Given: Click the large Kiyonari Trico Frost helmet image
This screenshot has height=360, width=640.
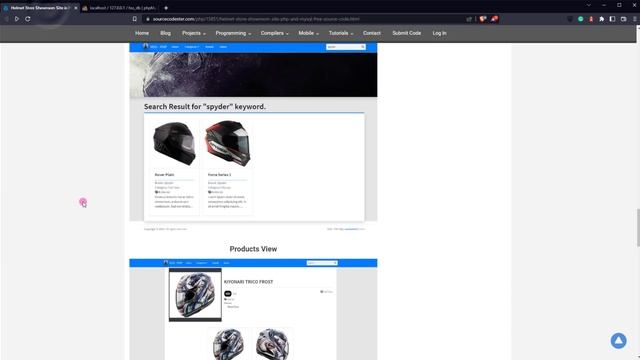Looking at the screenshot, I should tap(195, 295).
